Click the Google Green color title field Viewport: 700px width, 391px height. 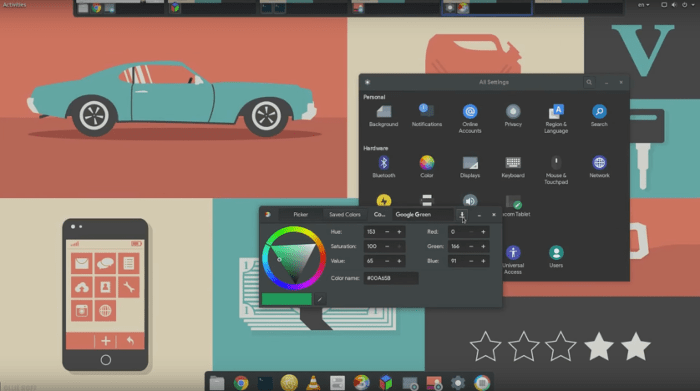coord(422,215)
